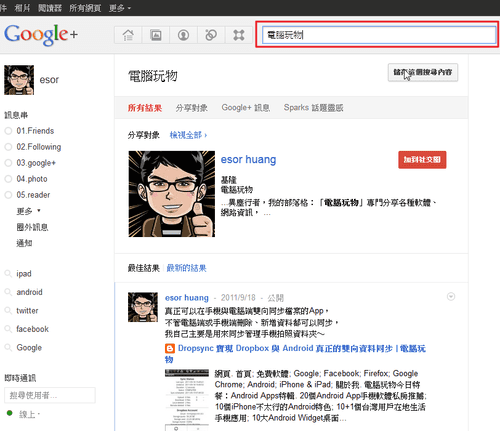Click the green online status dot

[x=10, y=413]
